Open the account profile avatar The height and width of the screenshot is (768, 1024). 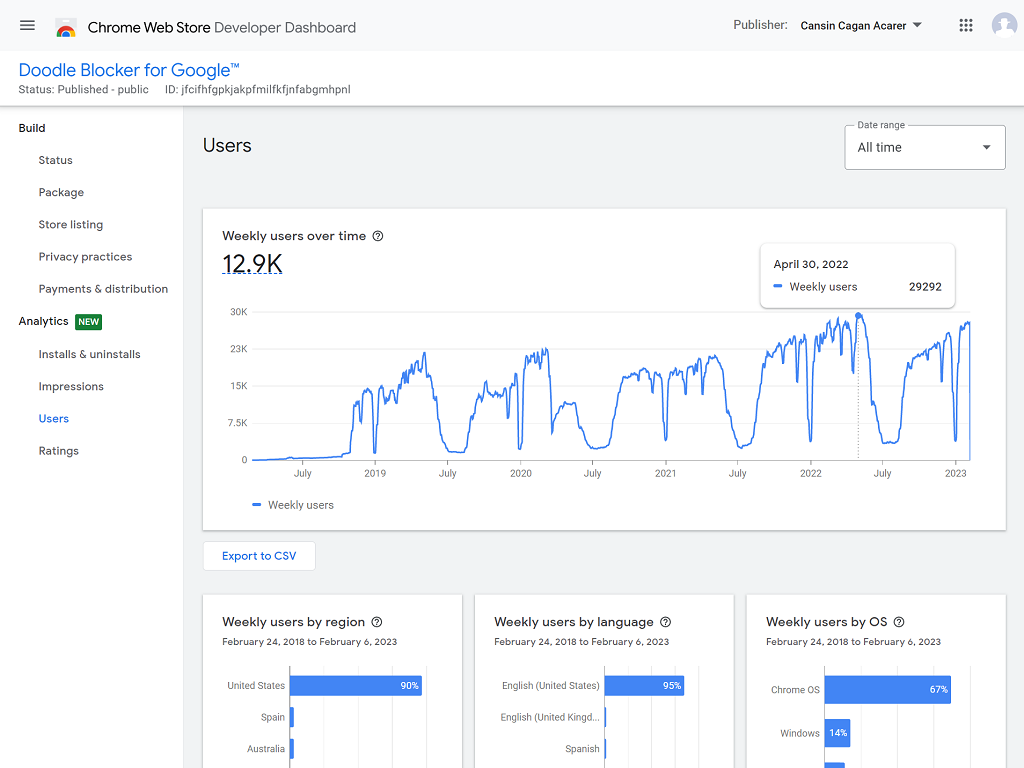click(x=1004, y=26)
